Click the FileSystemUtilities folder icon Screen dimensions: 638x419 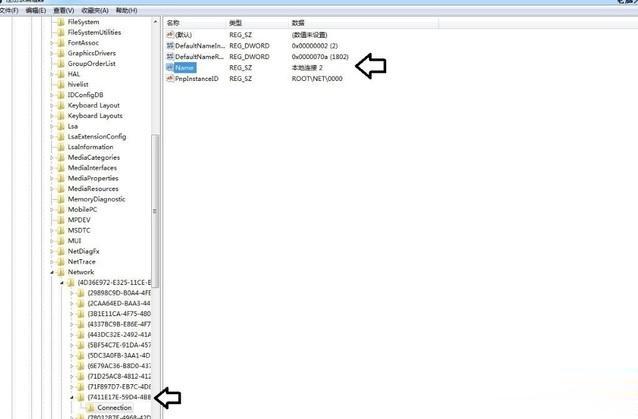coord(61,33)
